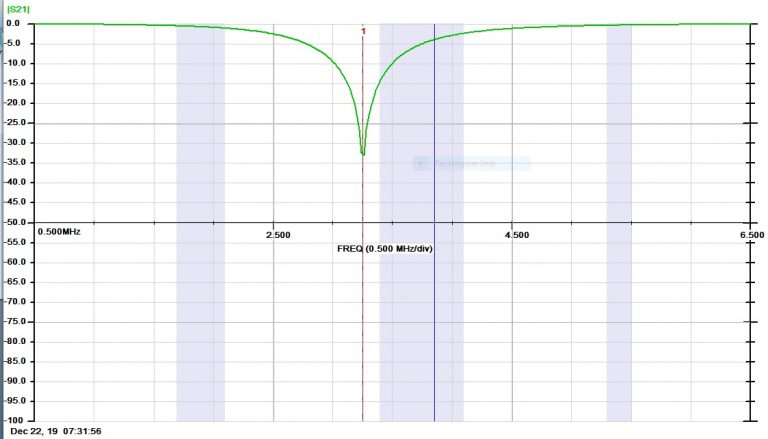Click the faded Rectangular Snip tooltip
The height and width of the screenshot is (439, 768).
[471, 164]
